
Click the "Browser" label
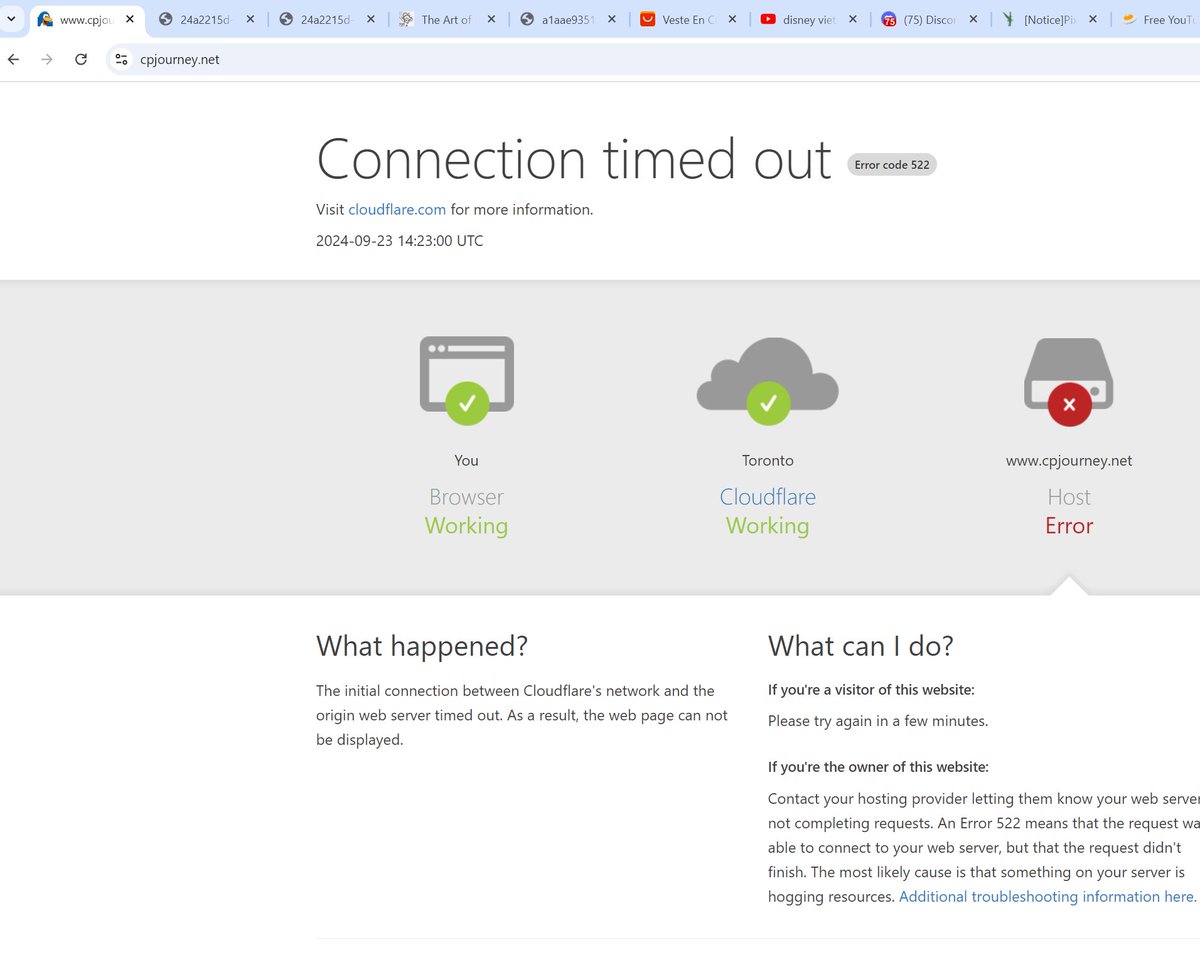pos(466,497)
